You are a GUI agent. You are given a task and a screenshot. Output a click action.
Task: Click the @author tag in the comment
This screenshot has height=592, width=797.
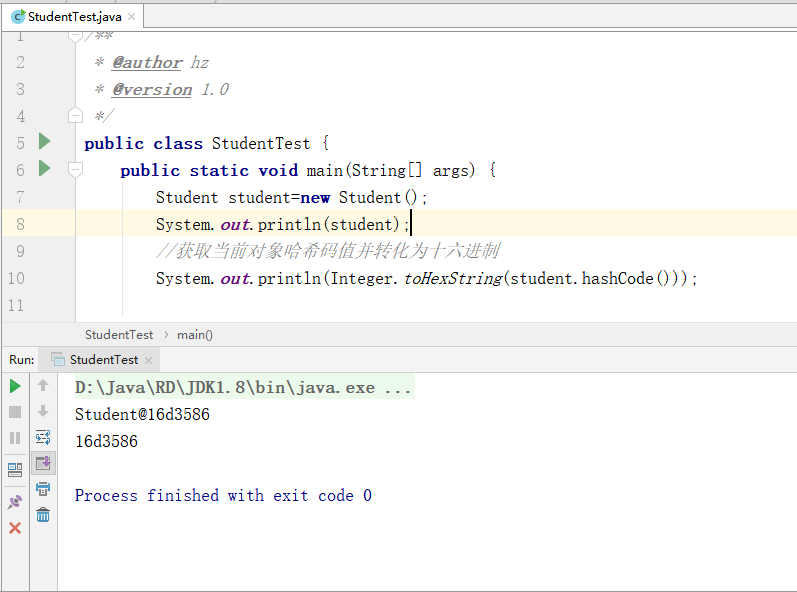point(147,63)
